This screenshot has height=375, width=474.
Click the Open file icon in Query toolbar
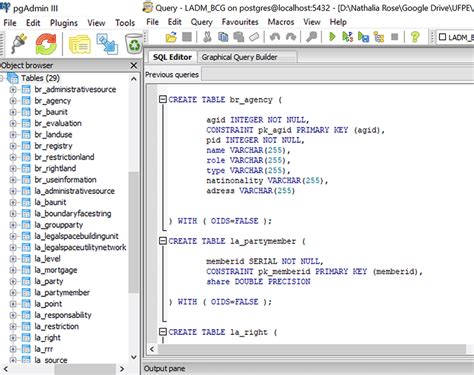pos(171,37)
